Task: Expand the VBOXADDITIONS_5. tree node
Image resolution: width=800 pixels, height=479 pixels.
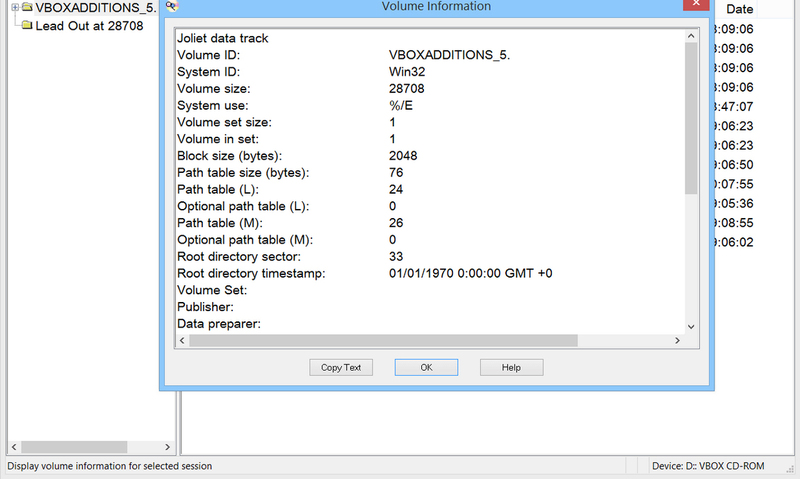Action: pyautogui.click(x=15, y=8)
